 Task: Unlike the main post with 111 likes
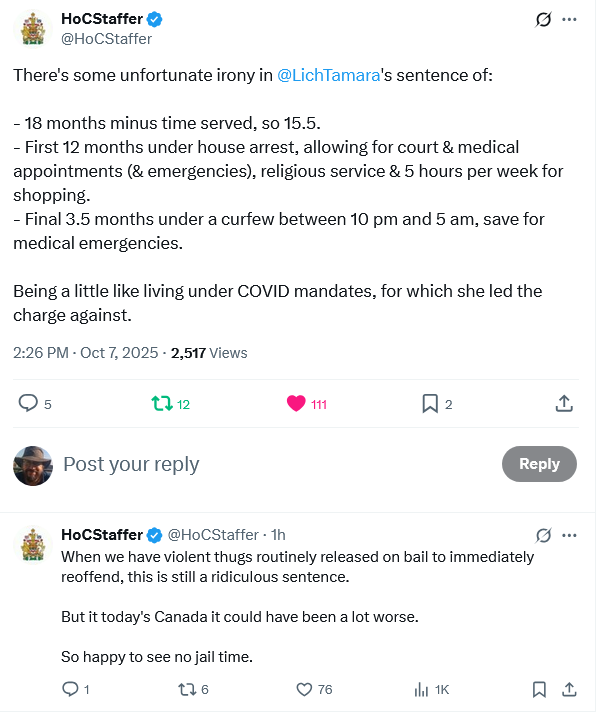(x=296, y=403)
